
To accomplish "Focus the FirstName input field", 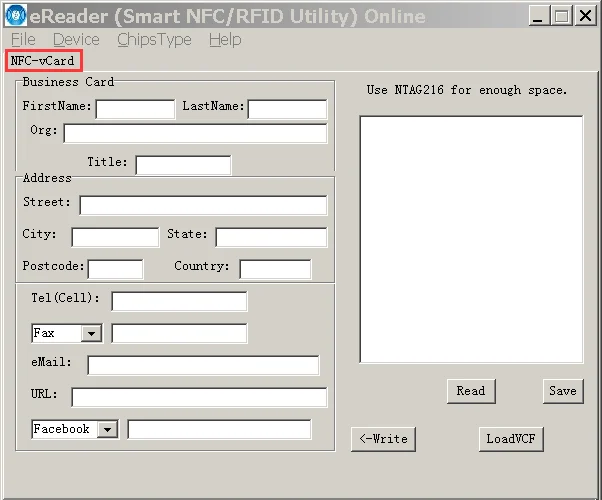I will click(135, 109).
